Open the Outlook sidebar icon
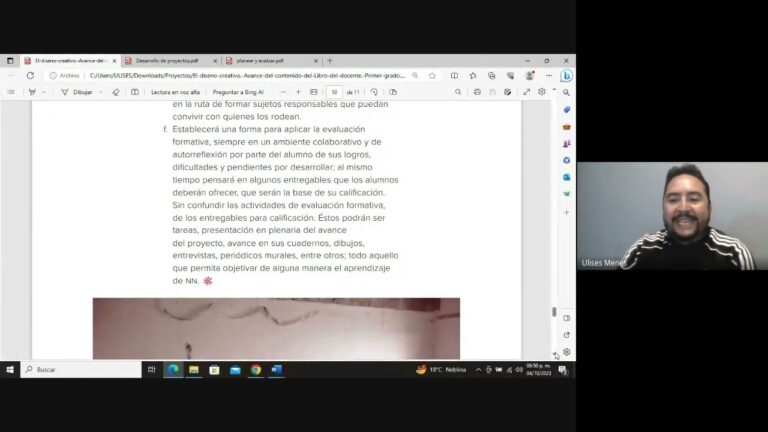The width and height of the screenshot is (768, 432). (x=567, y=177)
